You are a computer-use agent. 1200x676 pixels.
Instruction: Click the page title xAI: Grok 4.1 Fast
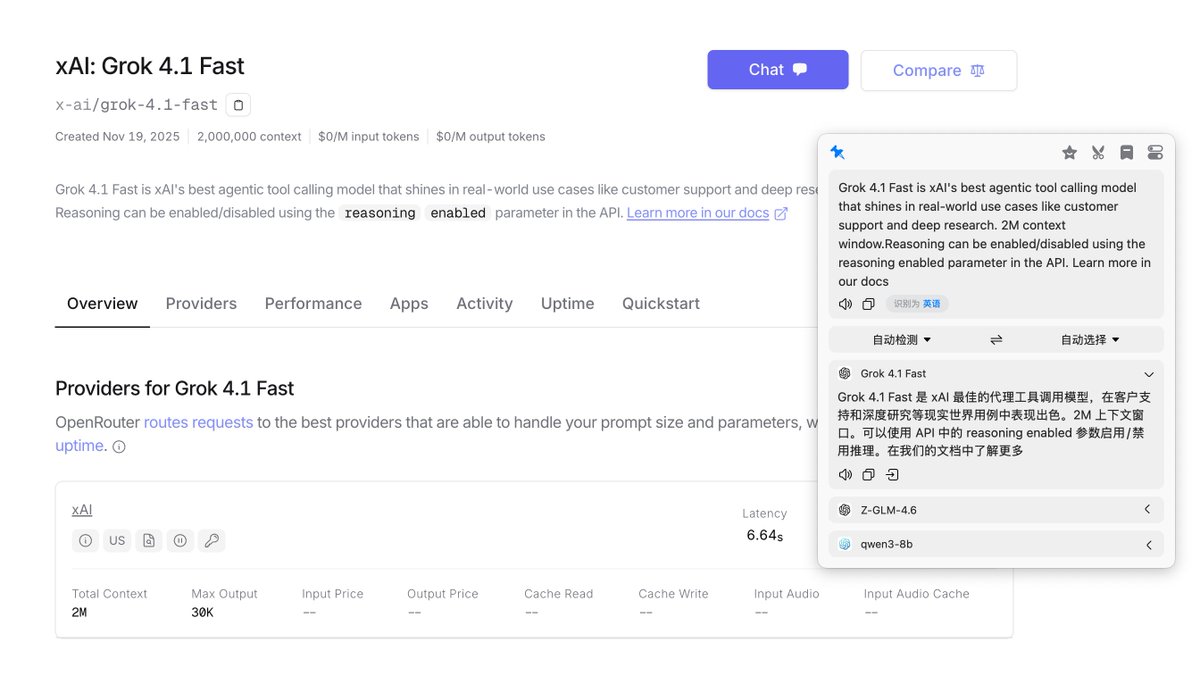click(150, 66)
